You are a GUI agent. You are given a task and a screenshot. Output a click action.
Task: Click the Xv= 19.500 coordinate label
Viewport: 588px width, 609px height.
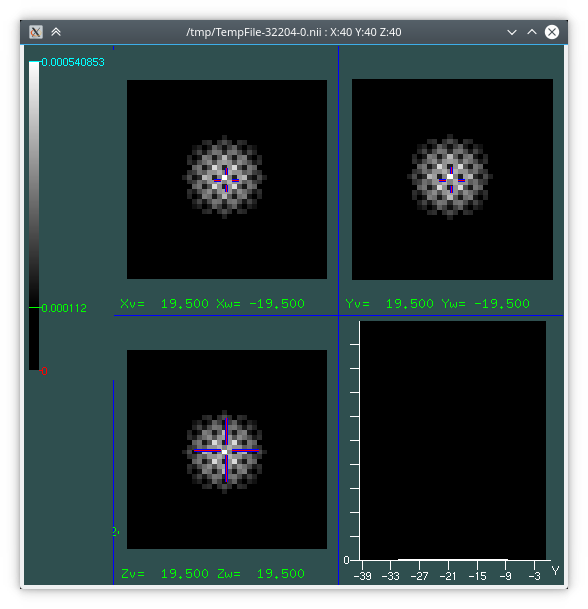point(165,304)
